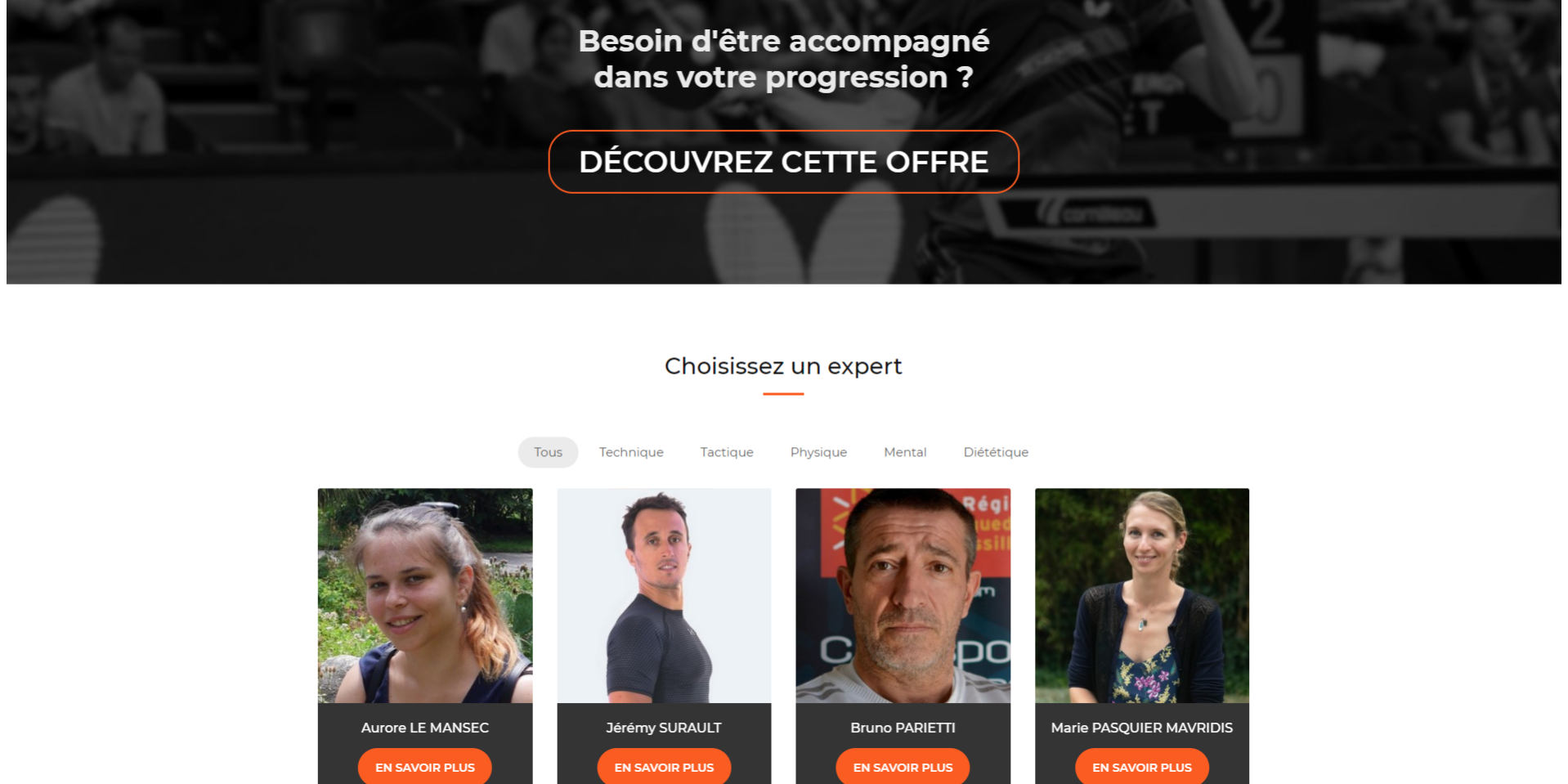Click EN SAVOIR PLUS under Jérémy SURAULT
1568x784 pixels.
pyautogui.click(x=664, y=767)
